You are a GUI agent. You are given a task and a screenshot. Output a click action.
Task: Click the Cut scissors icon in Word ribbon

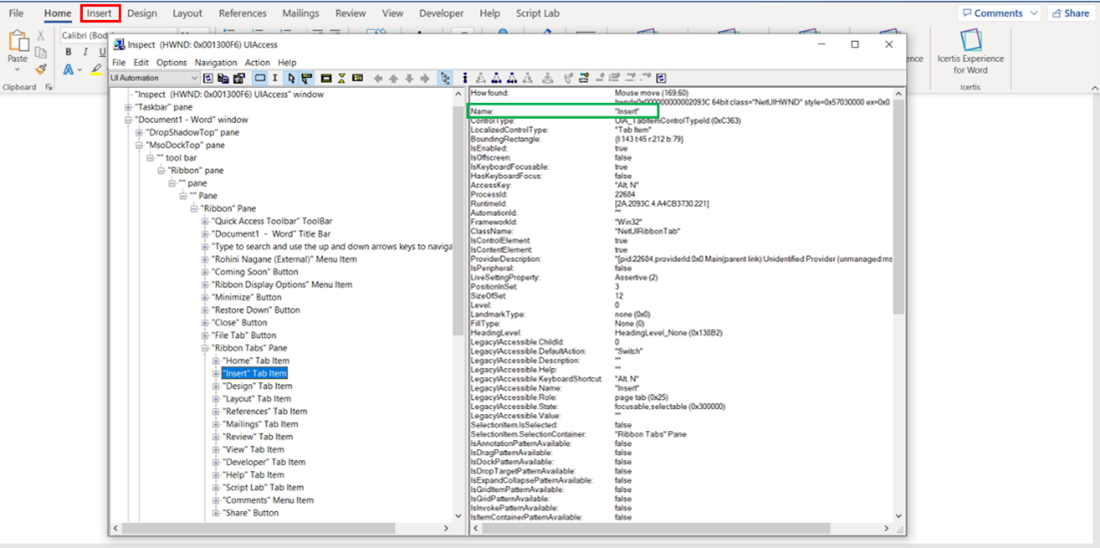point(41,35)
